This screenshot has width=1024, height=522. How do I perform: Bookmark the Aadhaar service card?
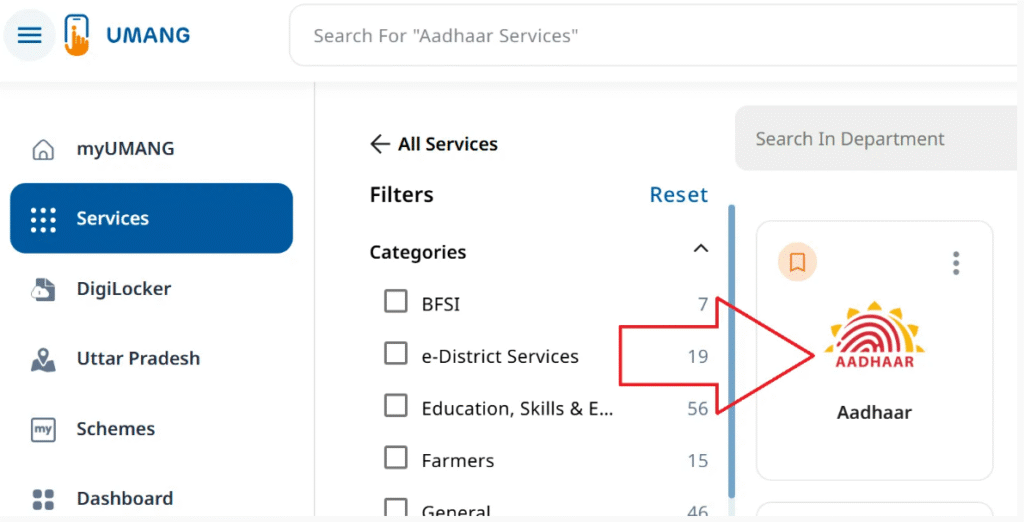point(797,262)
